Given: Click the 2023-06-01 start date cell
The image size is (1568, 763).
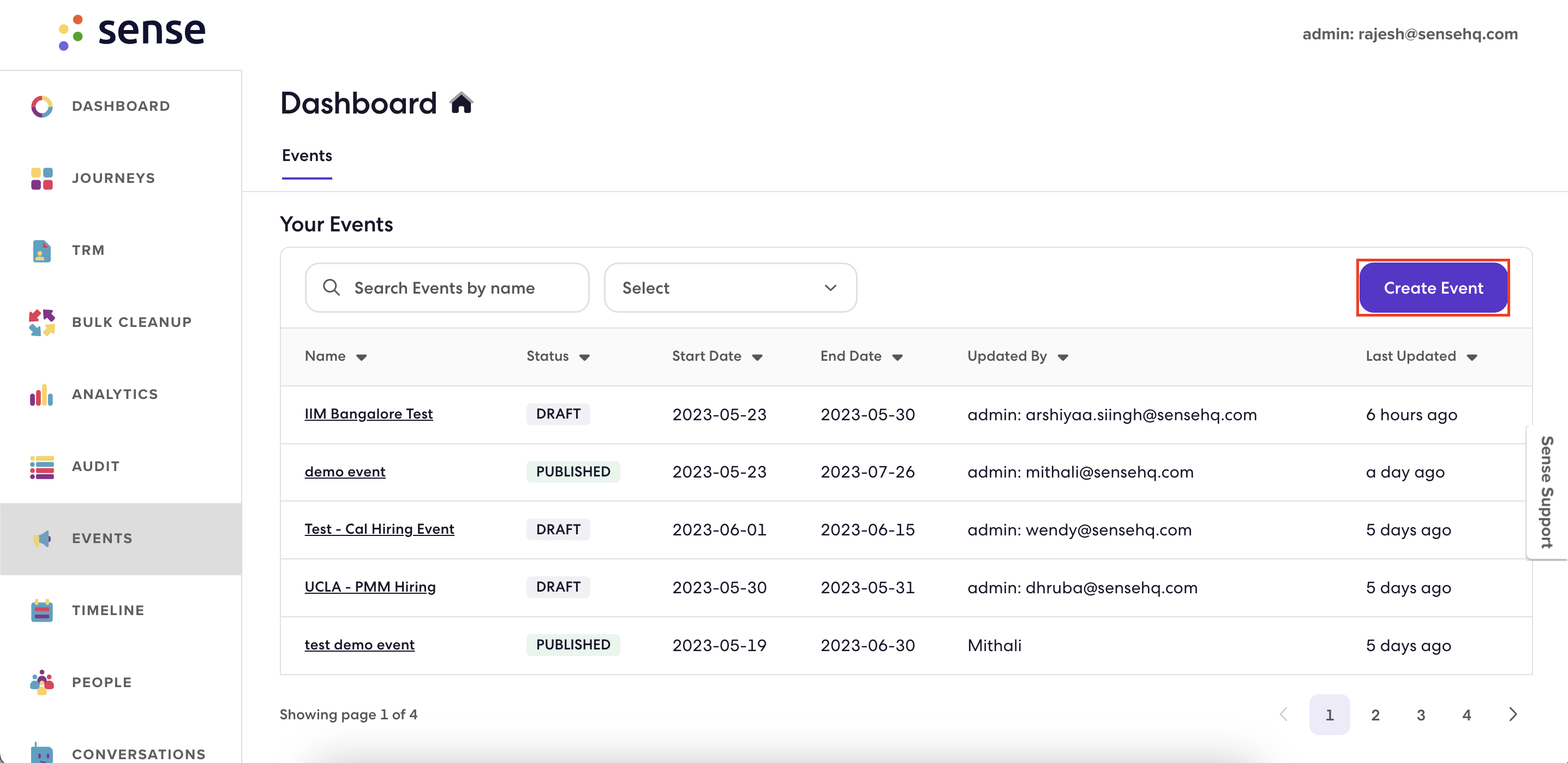Looking at the screenshot, I should pyautogui.click(x=719, y=530).
